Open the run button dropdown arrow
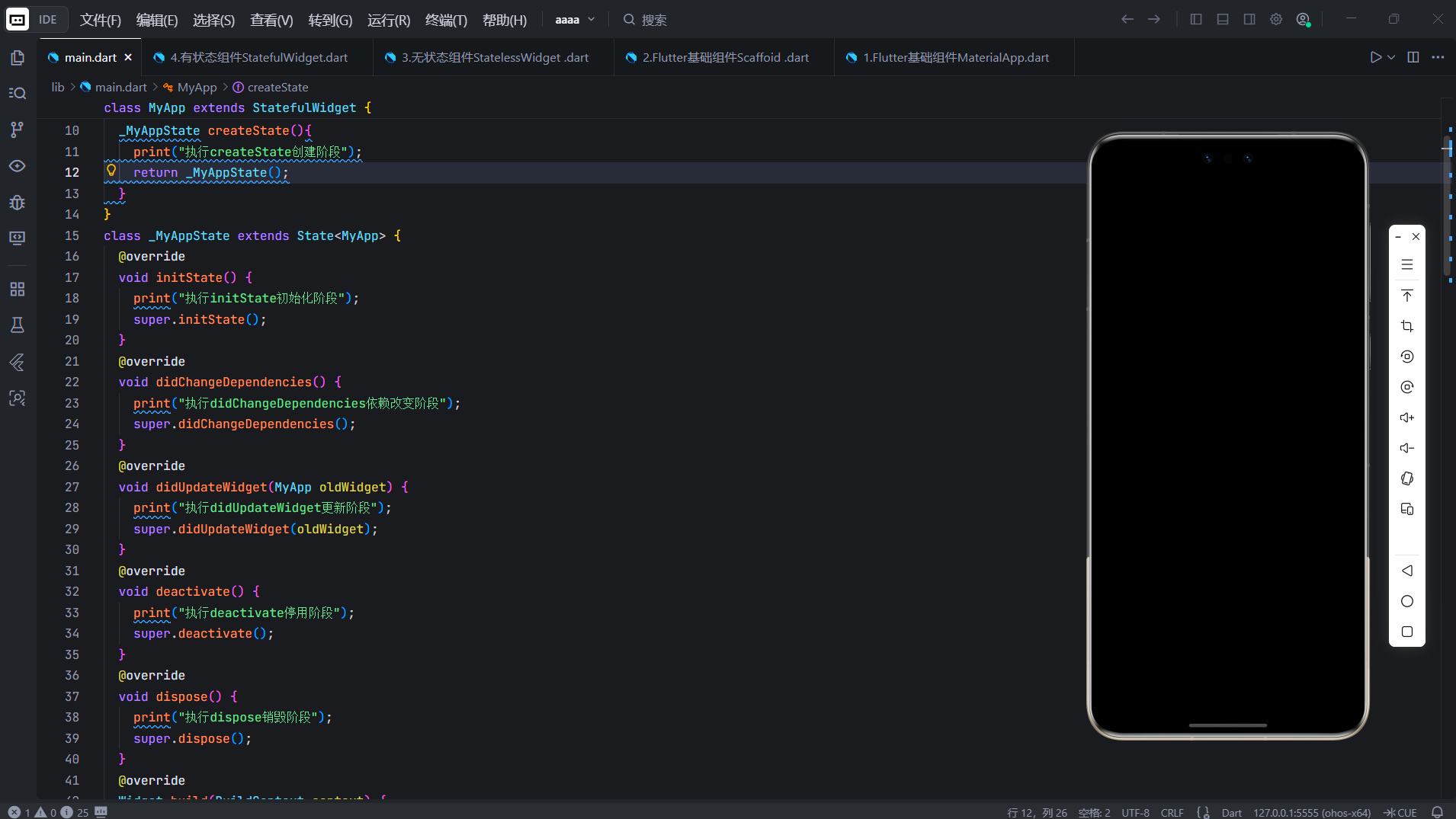 click(x=1392, y=57)
